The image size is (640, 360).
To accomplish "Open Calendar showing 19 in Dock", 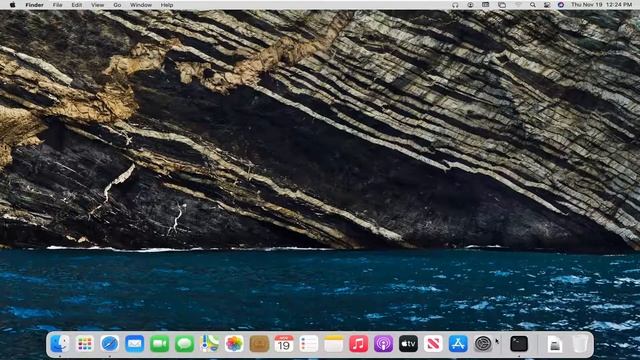I will (x=284, y=344).
